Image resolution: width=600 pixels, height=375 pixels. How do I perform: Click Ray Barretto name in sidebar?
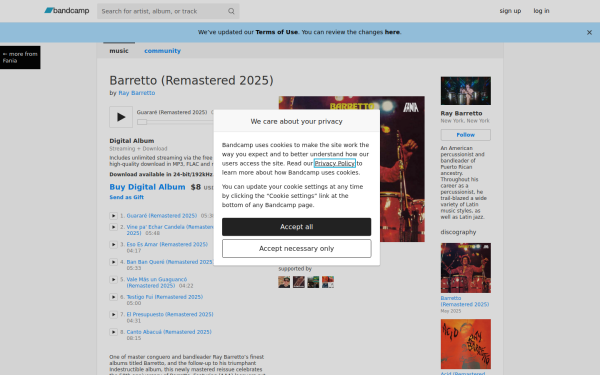461,113
